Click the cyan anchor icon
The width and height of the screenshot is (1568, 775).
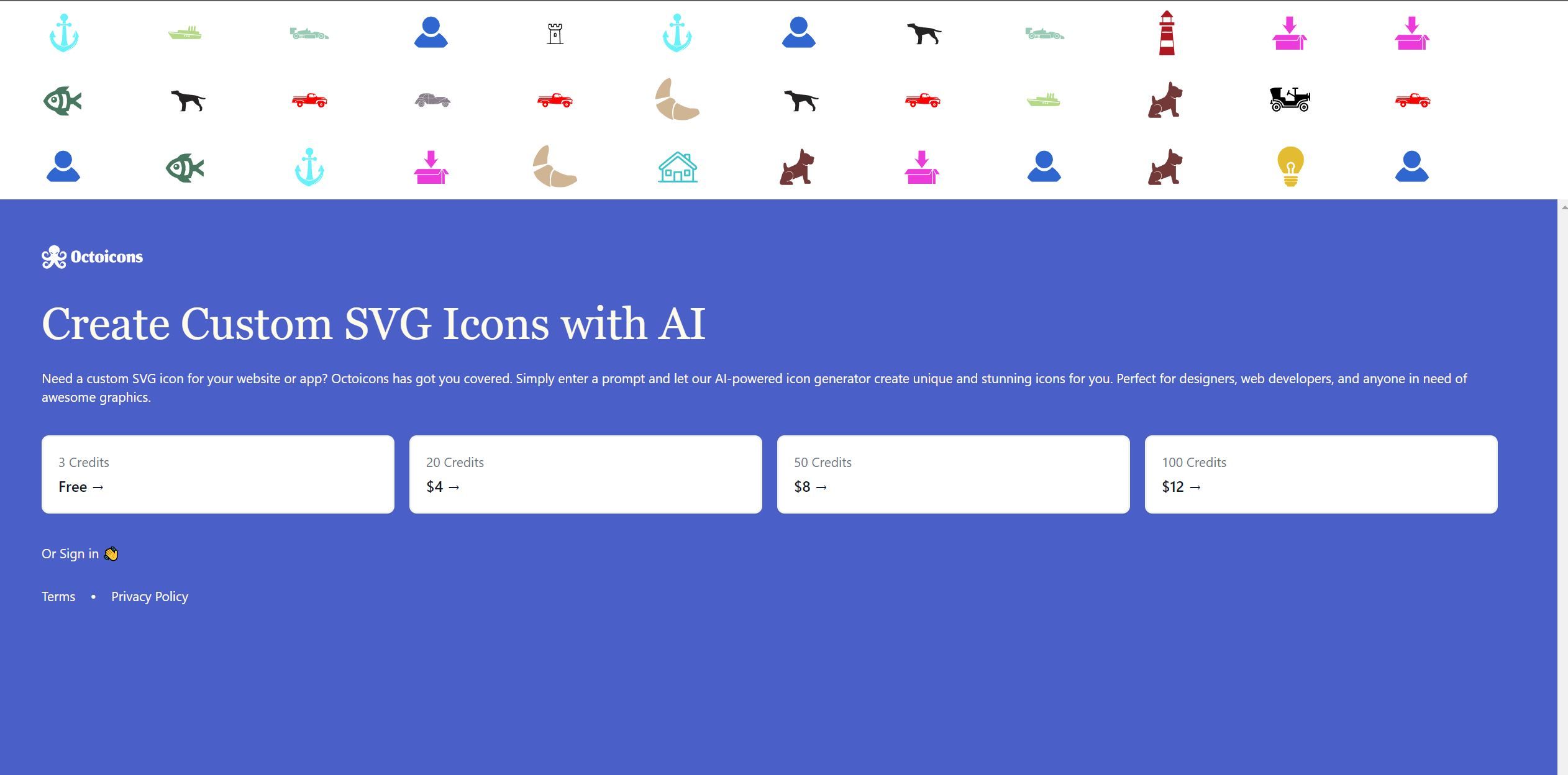click(x=63, y=32)
